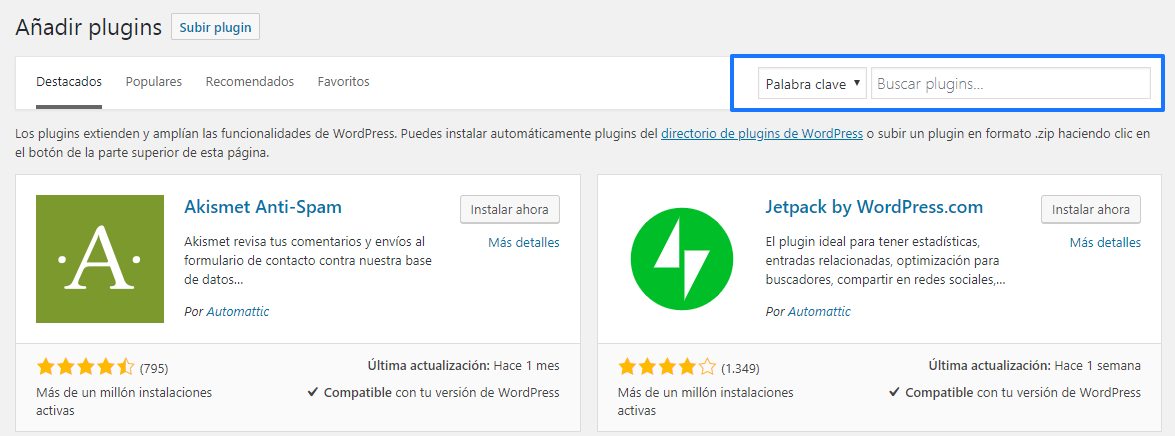
Task: Click the Jetpack star rating
Action: (x=667, y=368)
